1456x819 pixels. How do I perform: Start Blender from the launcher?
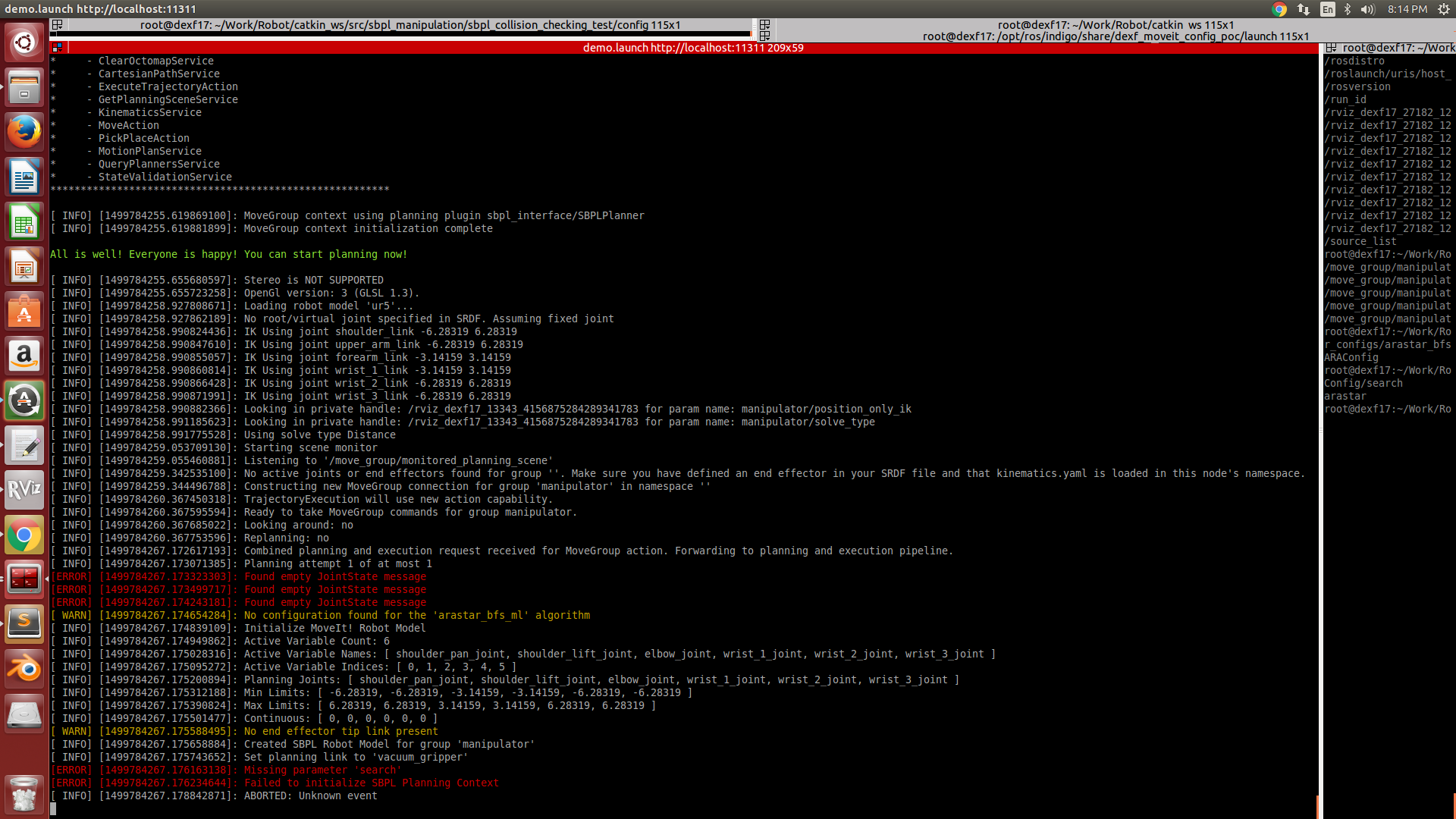tap(25, 669)
